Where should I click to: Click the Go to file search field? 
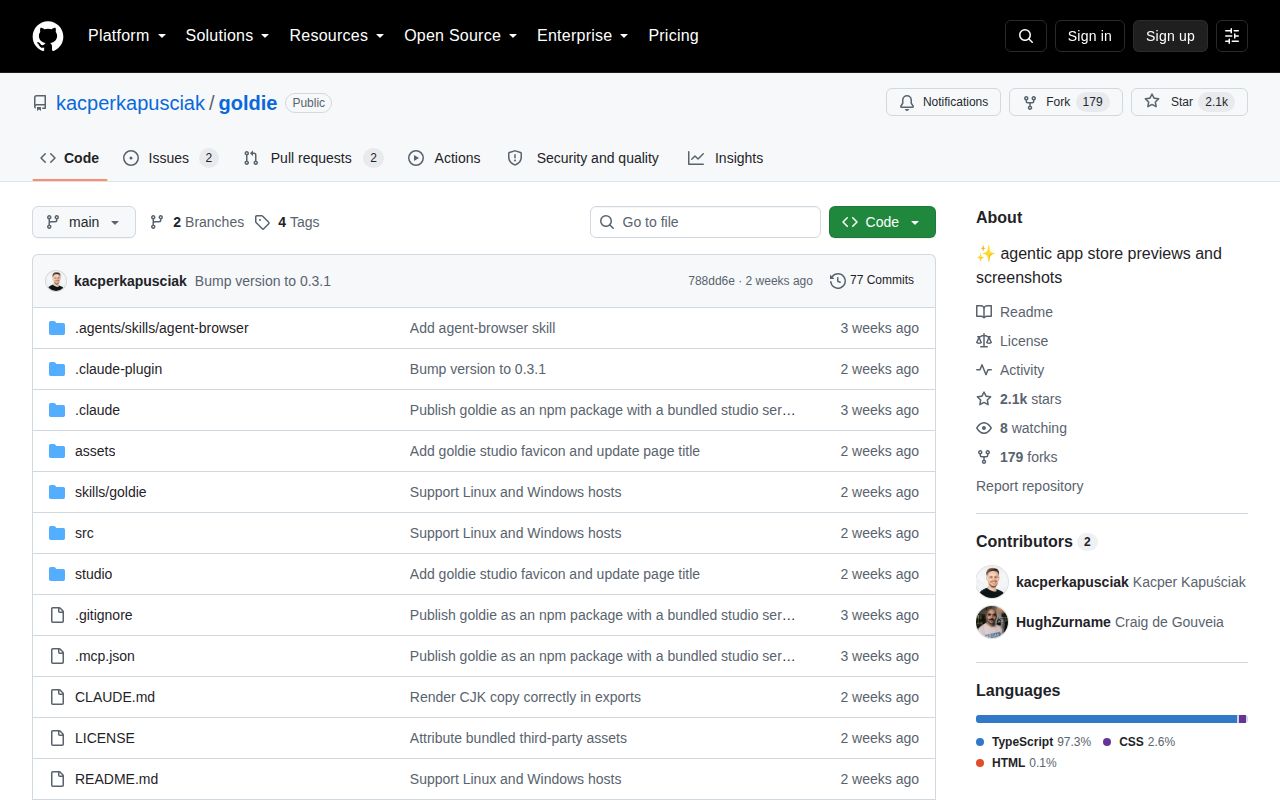[x=705, y=222]
